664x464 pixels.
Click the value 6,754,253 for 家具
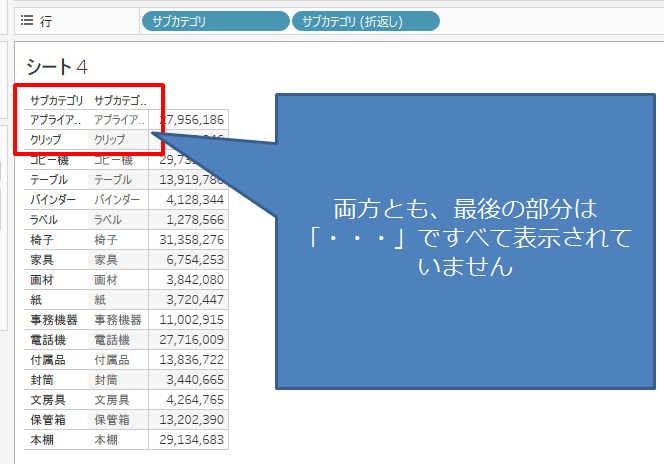[x=192, y=260]
